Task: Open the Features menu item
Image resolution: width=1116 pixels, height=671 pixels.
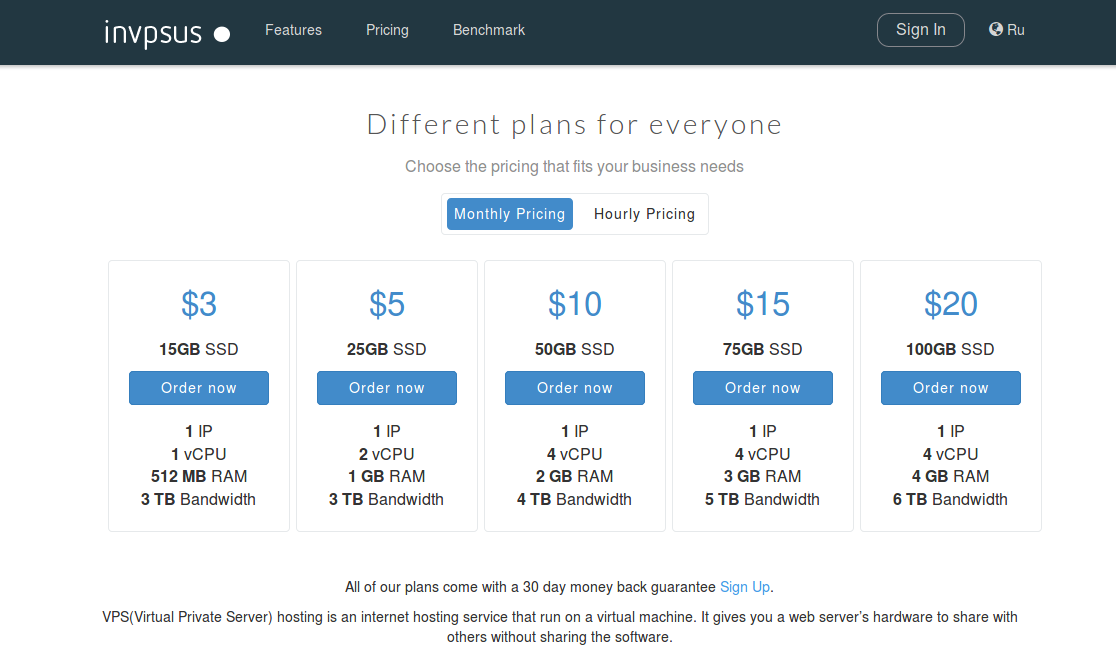Action: pyautogui.click(x=293, y=30)
